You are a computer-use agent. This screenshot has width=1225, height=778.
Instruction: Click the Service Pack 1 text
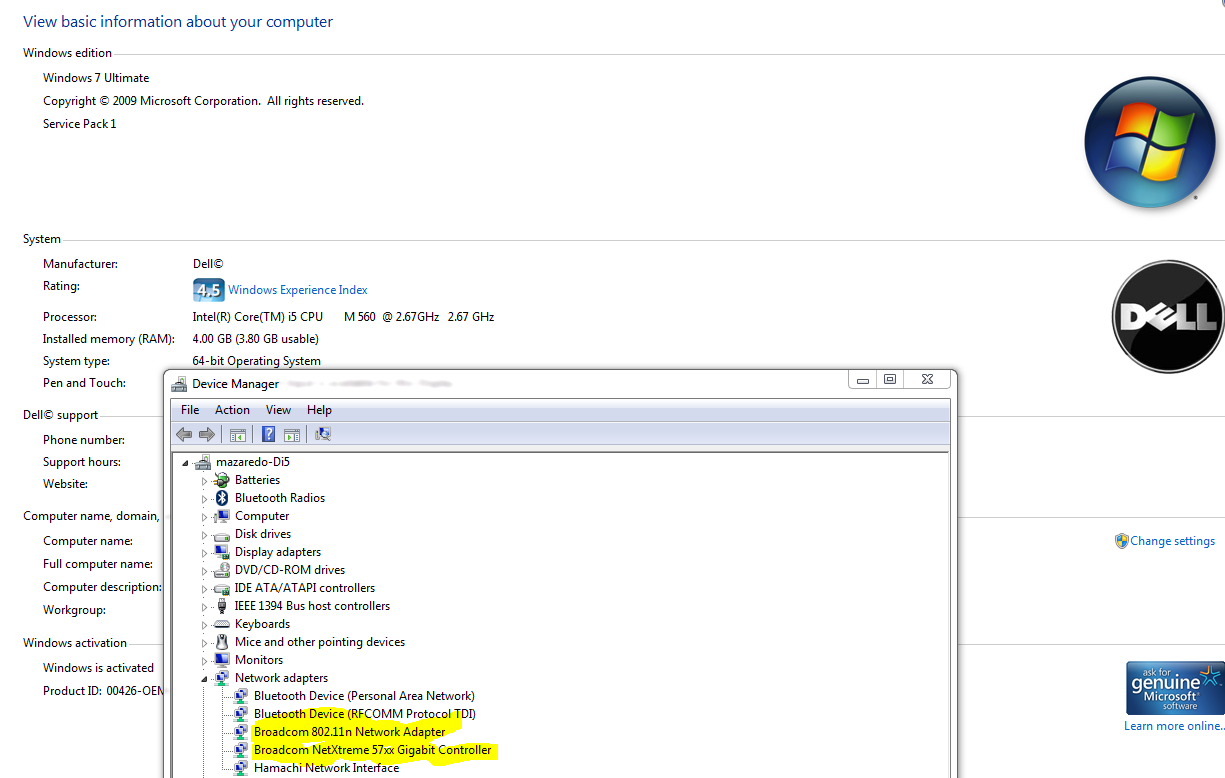click(x=80, y=124)
